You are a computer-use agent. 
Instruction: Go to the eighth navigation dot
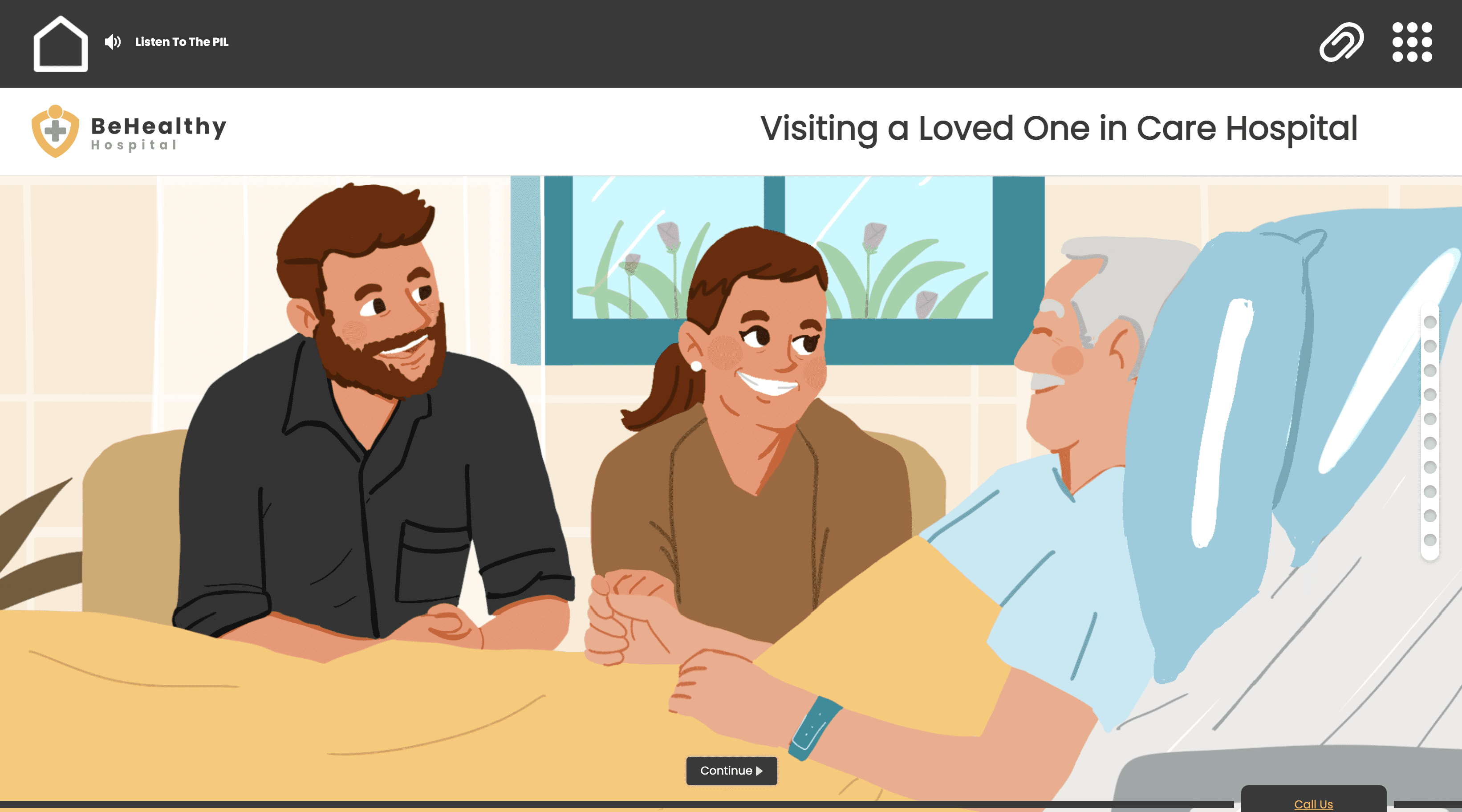(1430, 491)
